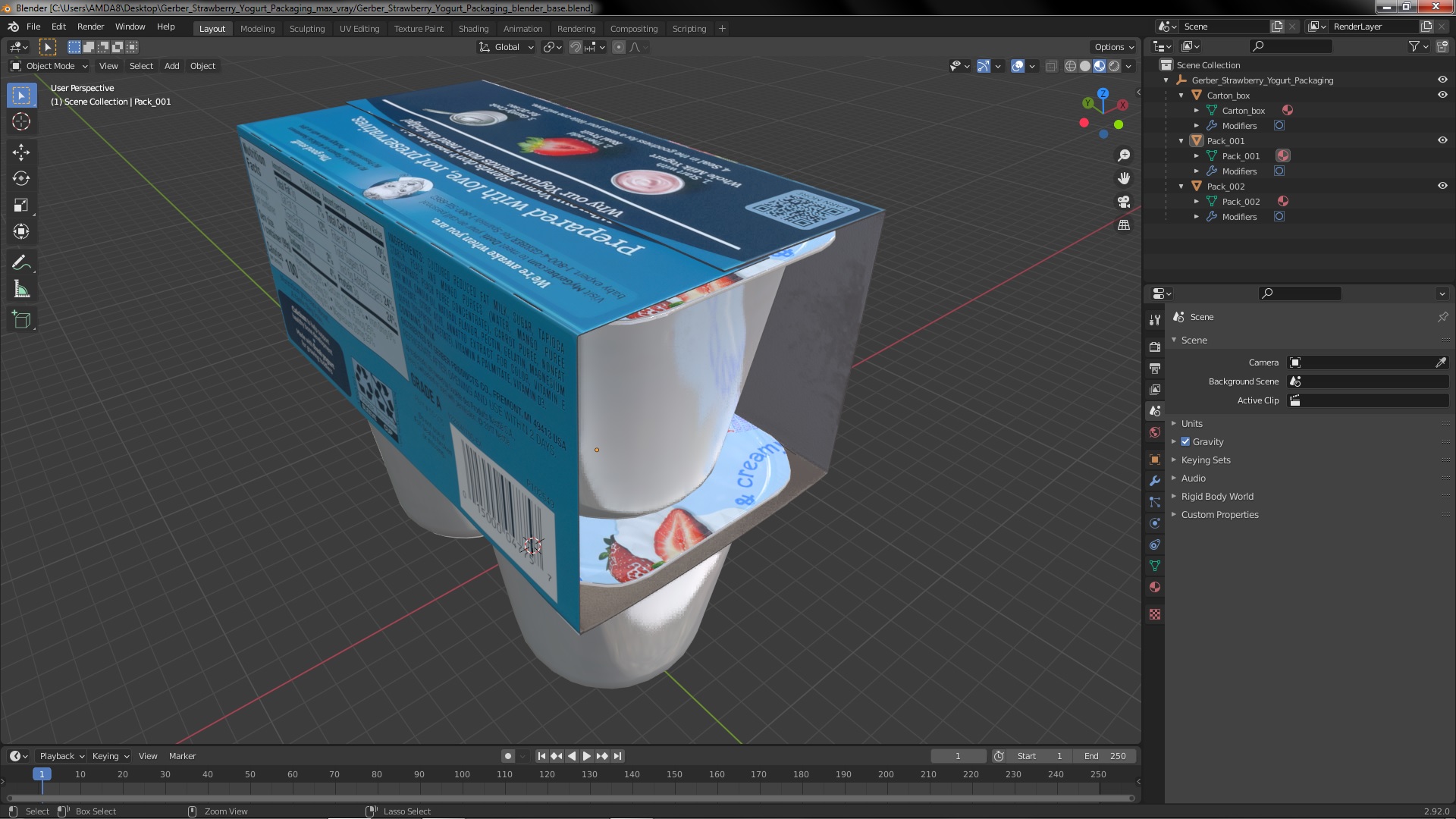Click the current frame field
This screenshot has height=819, width=1456.
click(958, 756)
